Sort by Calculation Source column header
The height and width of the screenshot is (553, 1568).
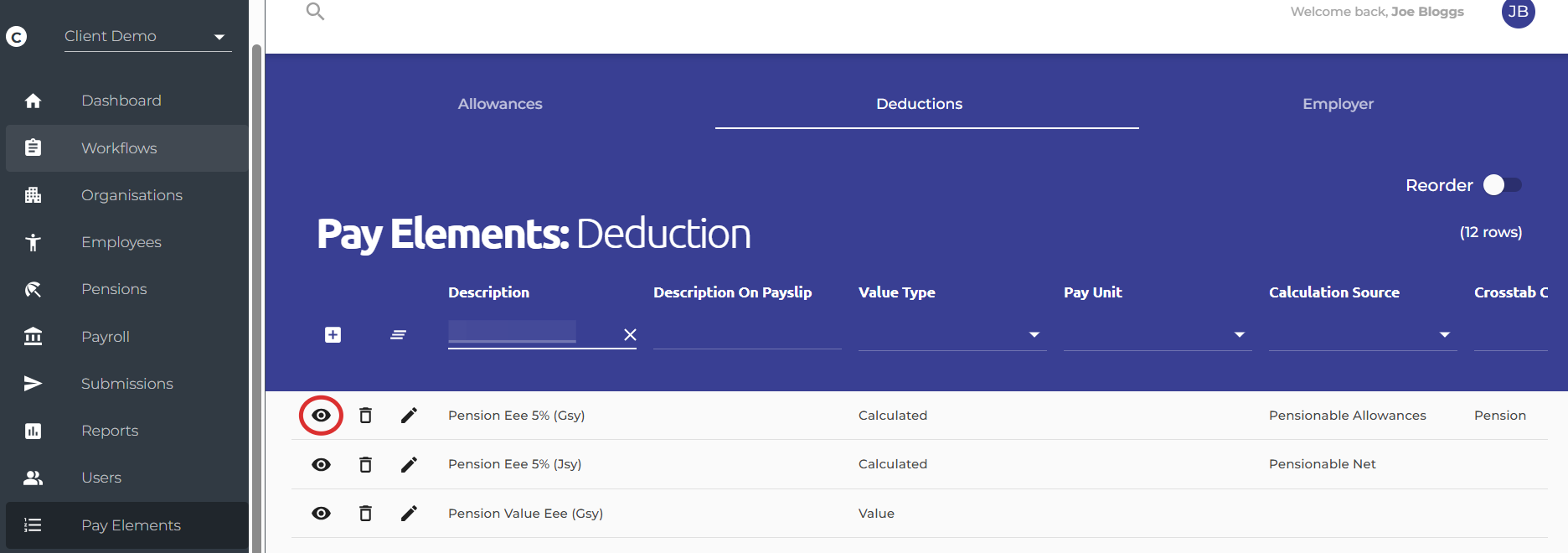tap(1333, 292)
